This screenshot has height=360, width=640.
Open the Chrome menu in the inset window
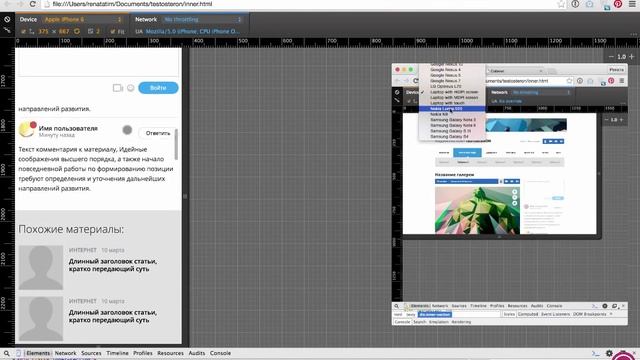622,81
